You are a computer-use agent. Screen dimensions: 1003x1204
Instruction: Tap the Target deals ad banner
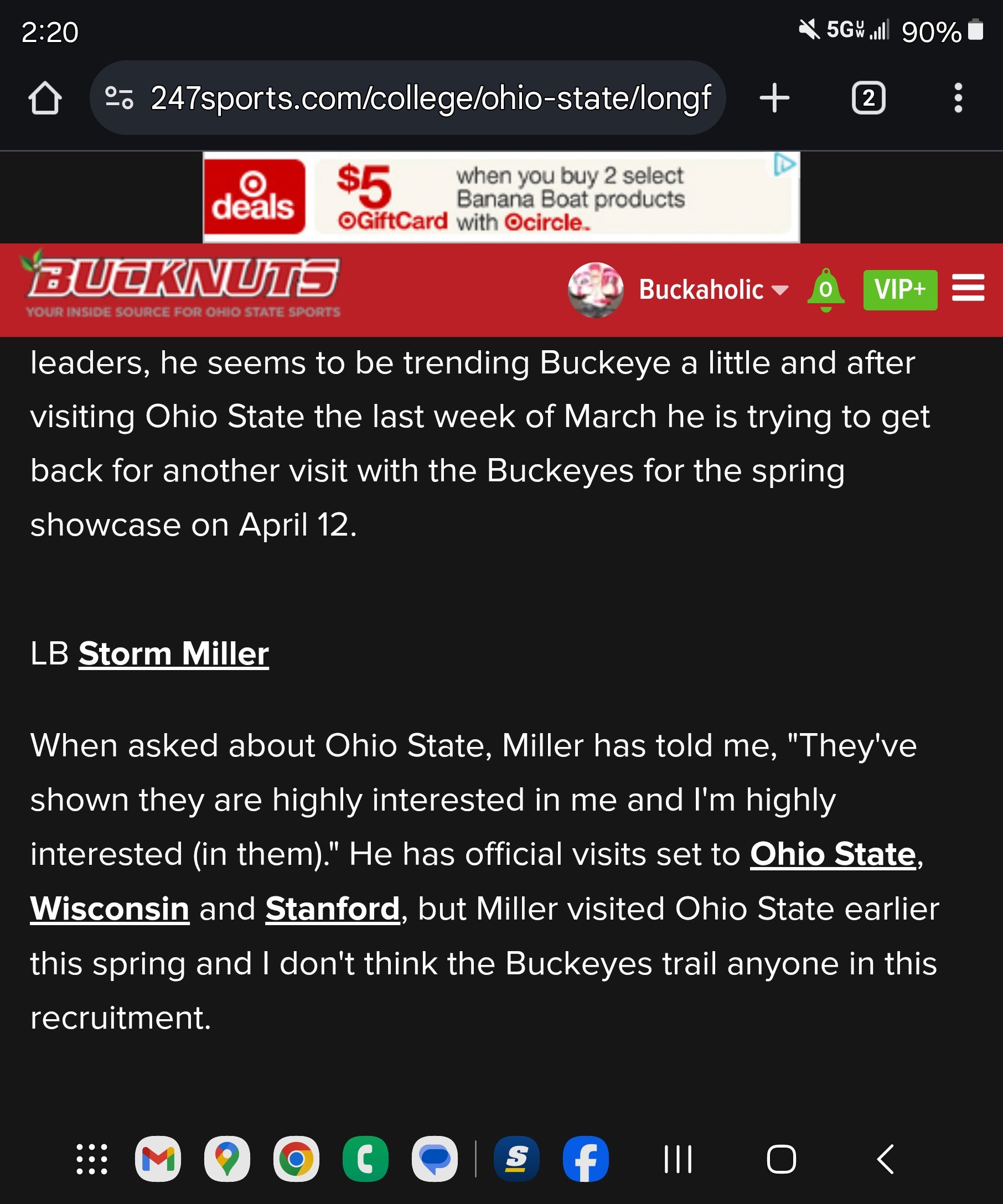[500, 197]
